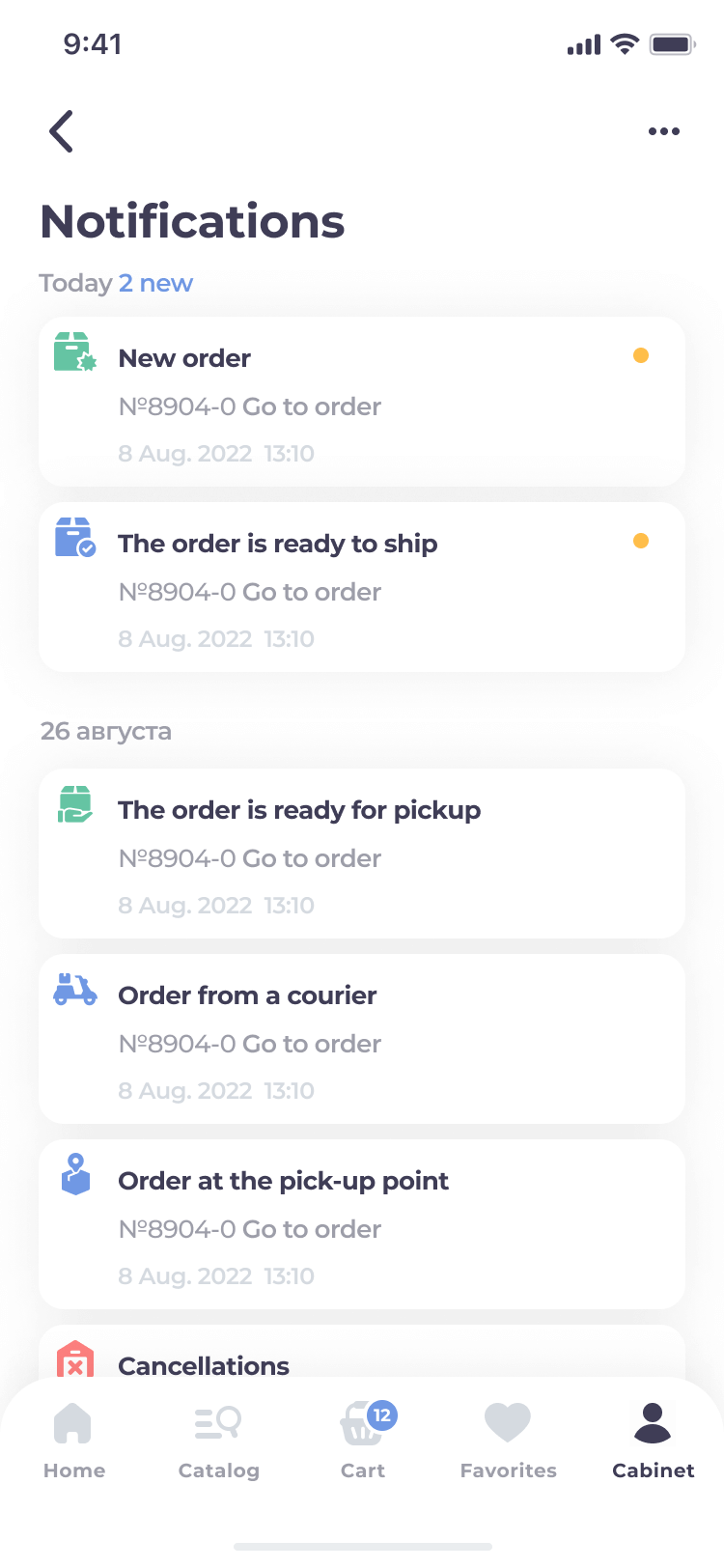Click the courier scooter icon
The image size is (724, 1568).
(x=75, y=990)
